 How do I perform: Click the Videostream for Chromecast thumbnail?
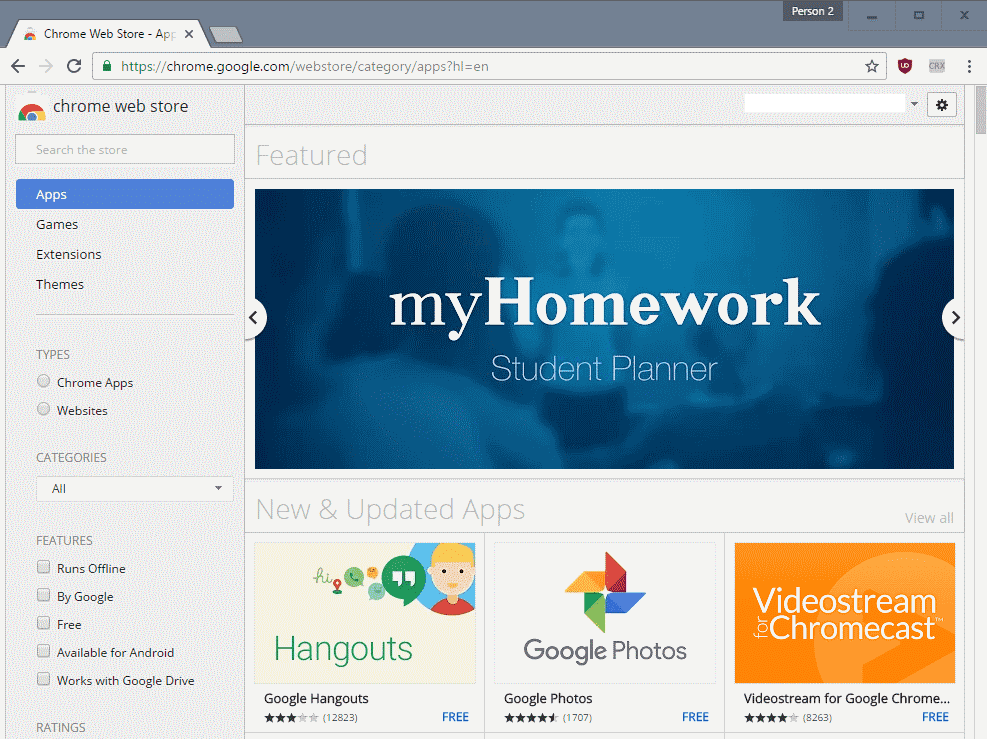click(x=845, y=613)
